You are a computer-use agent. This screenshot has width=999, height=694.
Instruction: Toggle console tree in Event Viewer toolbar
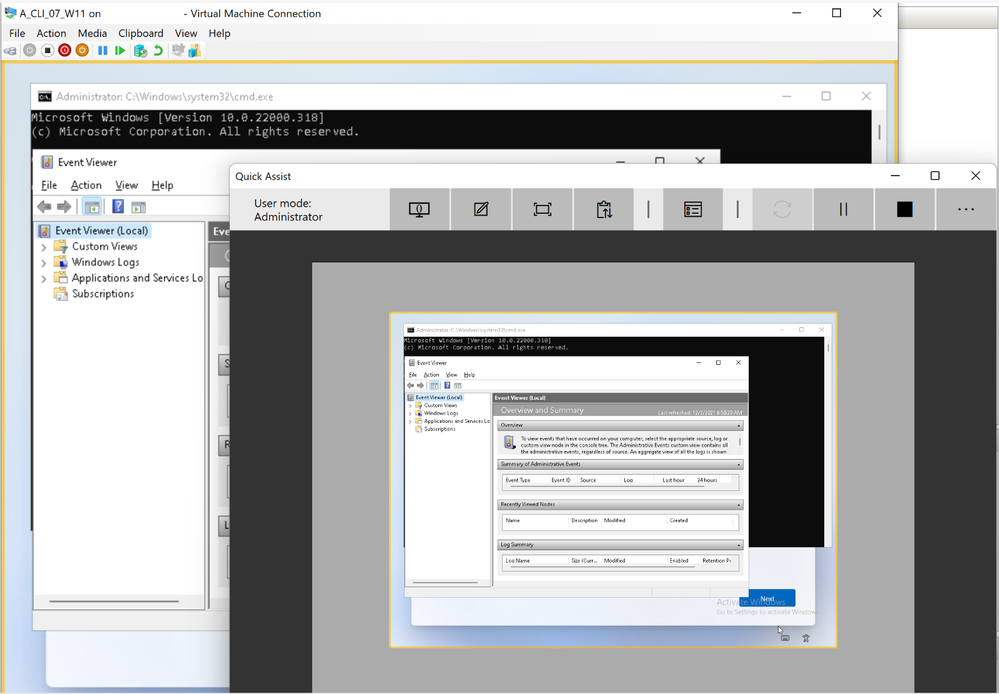coord(92,206)
